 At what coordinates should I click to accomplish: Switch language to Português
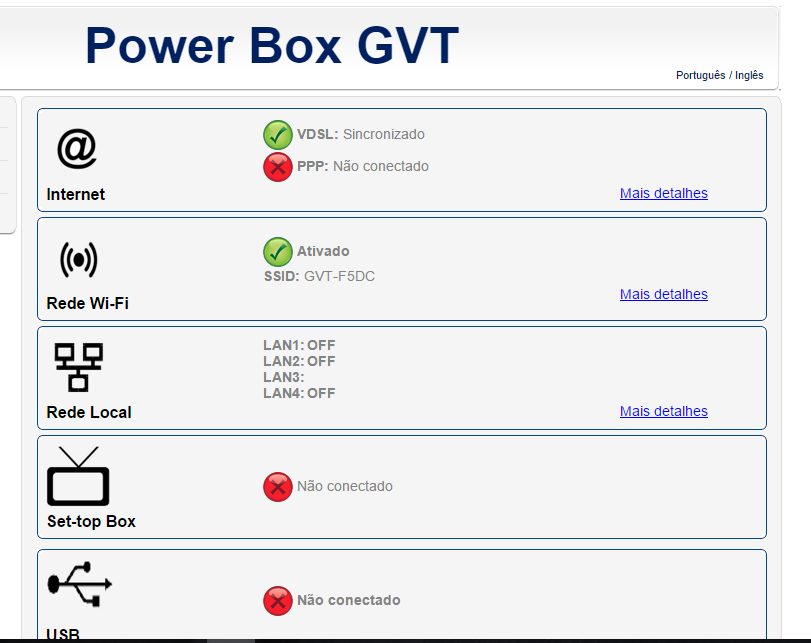pos(700,76)
